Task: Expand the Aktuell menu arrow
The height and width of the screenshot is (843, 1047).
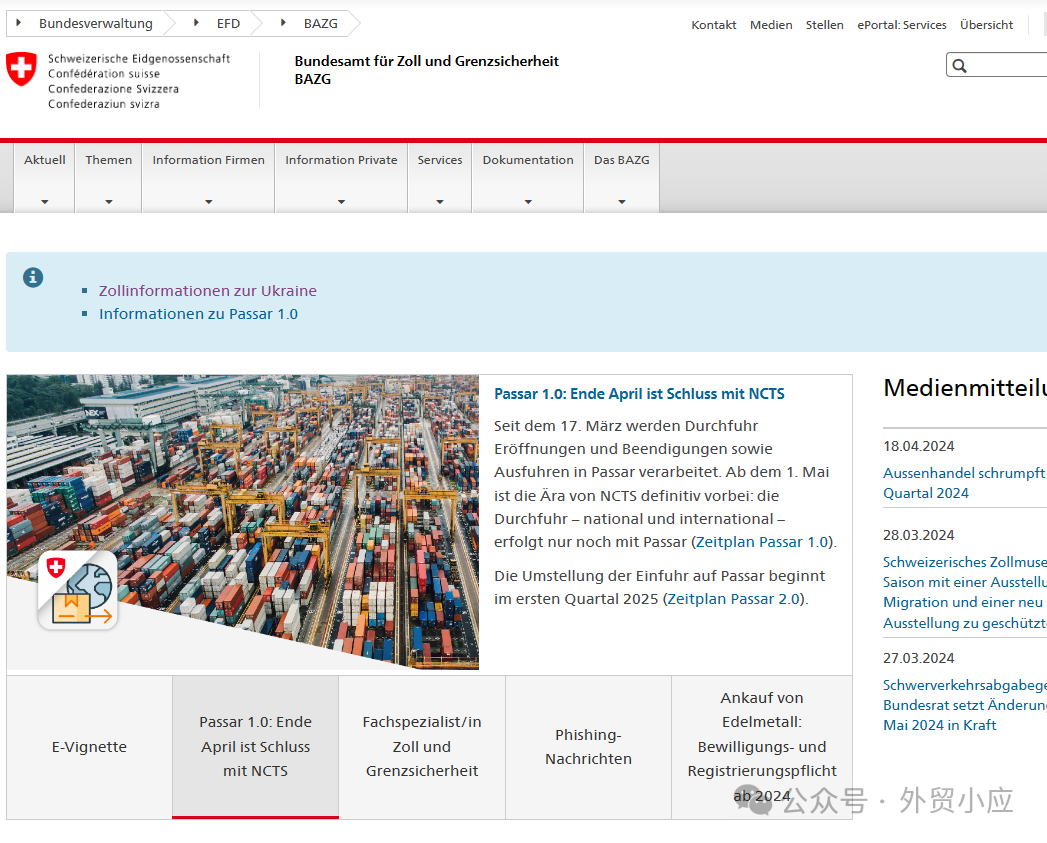Action: click(x=45, y=202)
